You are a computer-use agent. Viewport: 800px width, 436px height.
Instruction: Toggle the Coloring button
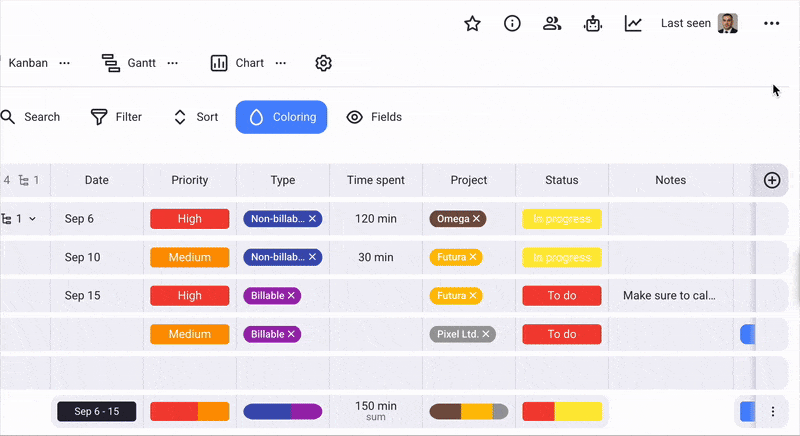(x=281, y=117)
